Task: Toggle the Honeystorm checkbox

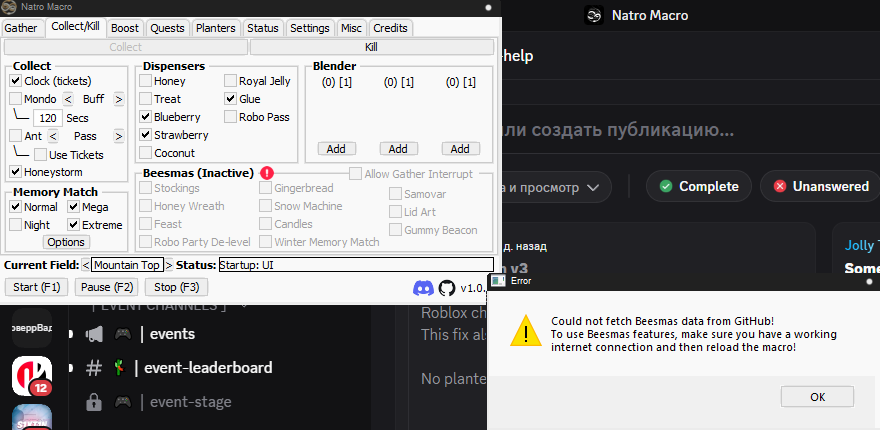Action: pyautogui.click(x=16, y=172)
